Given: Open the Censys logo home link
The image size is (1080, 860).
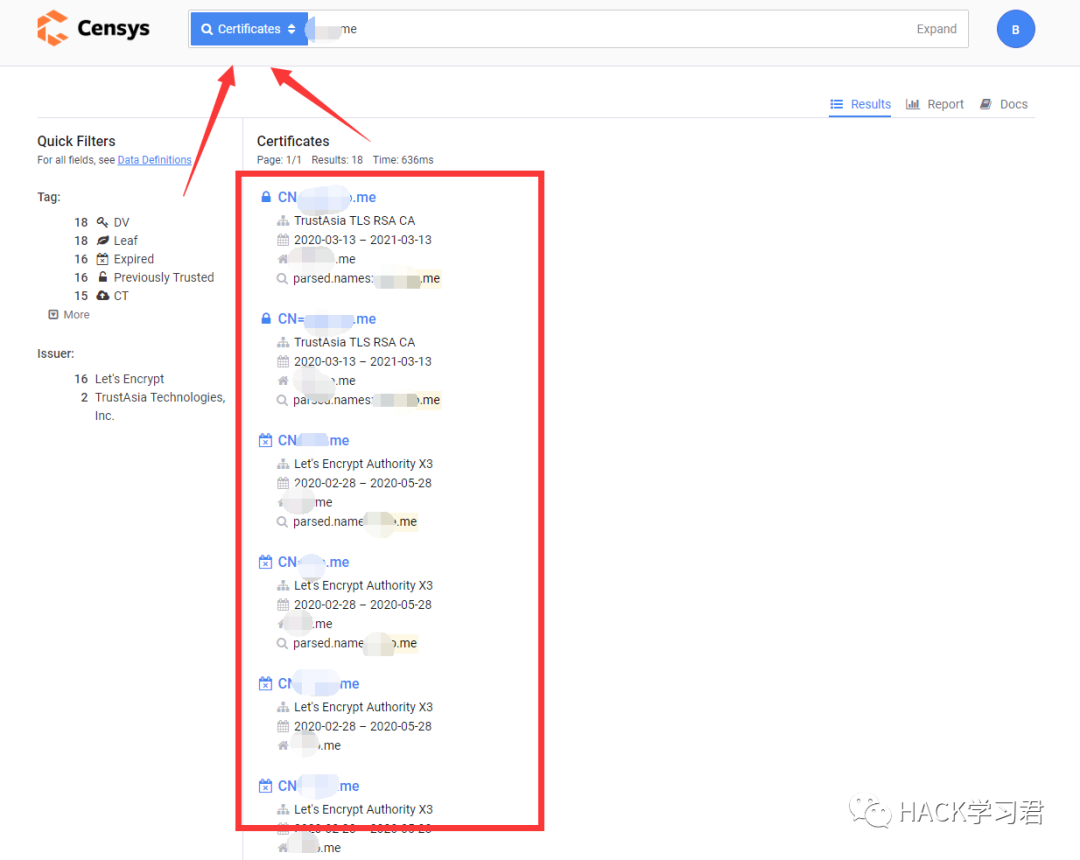Looking at the screenshot, I should coord(93,28).
